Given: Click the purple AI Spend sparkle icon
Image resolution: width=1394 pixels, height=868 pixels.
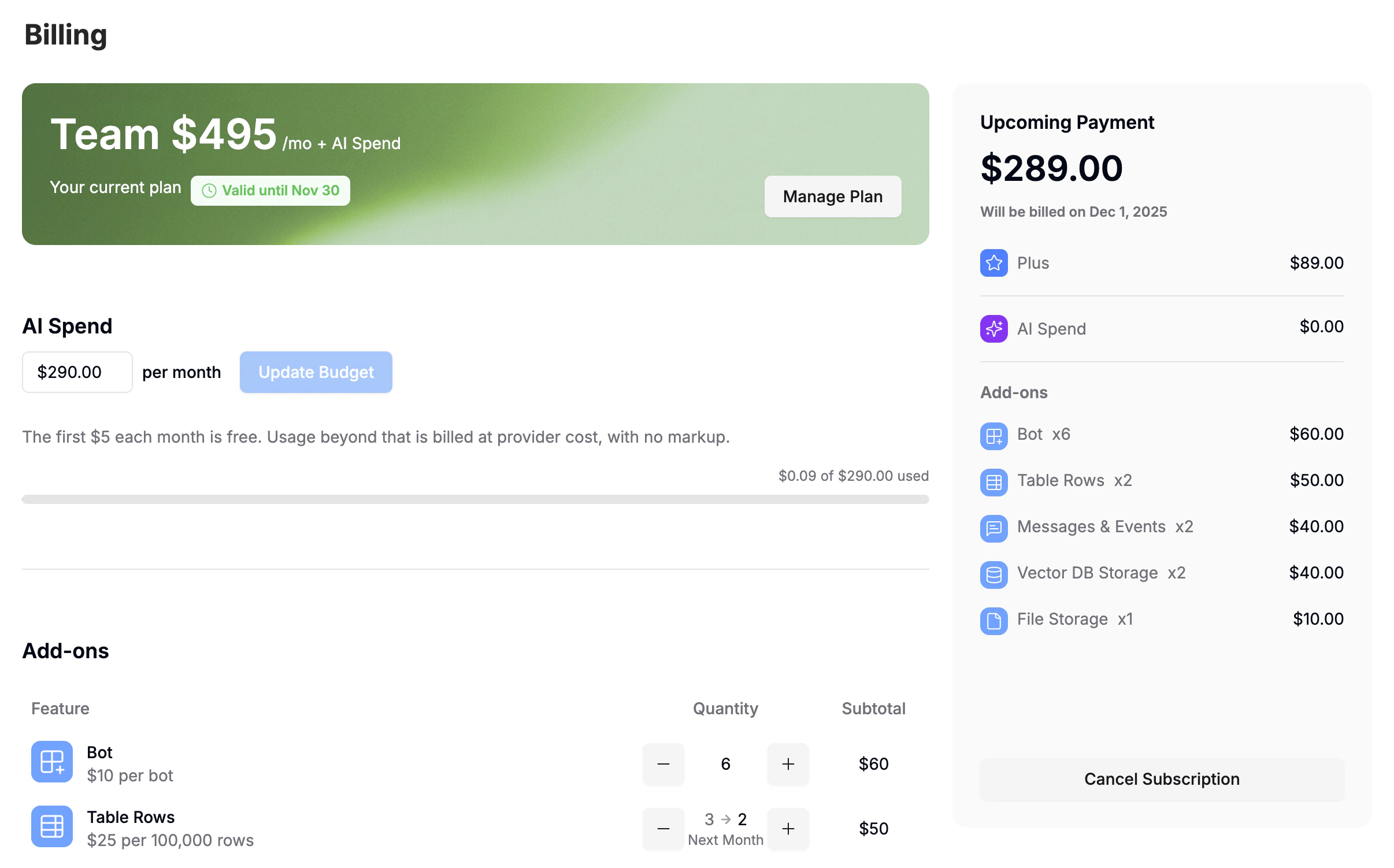Looking at the screenshot, I should pos(993,328).
